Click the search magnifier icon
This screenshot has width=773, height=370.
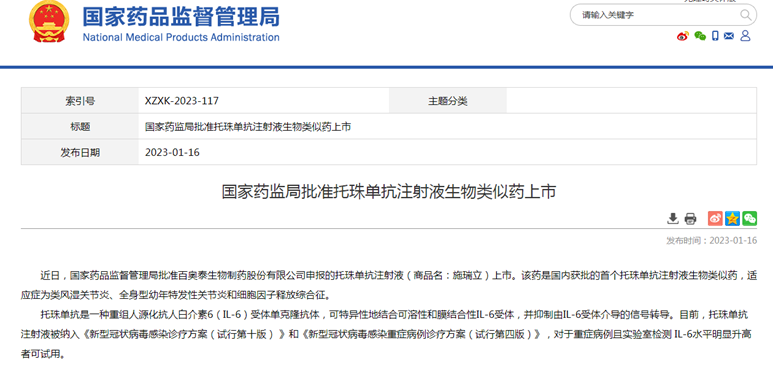pos(745,15)
